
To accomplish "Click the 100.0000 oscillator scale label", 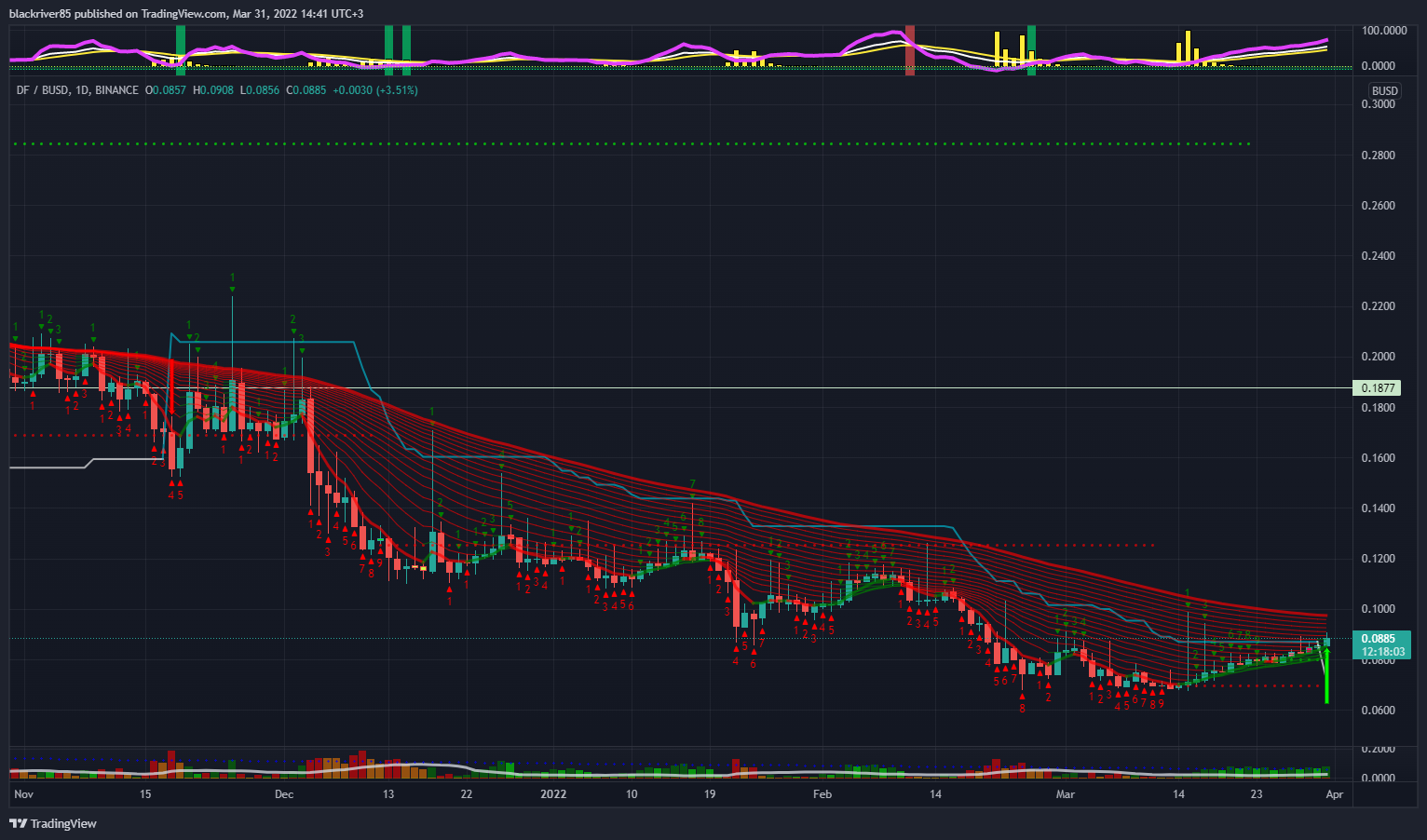I will (1384, 31).
